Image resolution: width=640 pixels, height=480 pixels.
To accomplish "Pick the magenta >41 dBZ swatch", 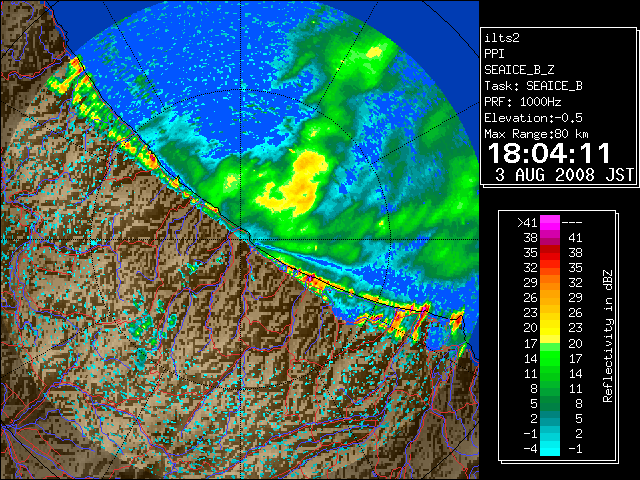I will [x=550, y=222].
